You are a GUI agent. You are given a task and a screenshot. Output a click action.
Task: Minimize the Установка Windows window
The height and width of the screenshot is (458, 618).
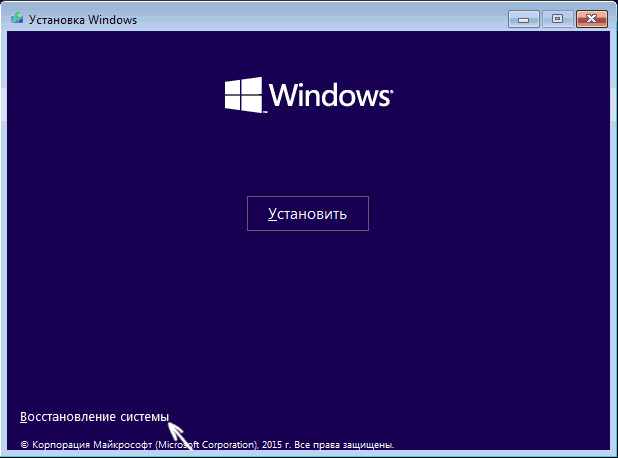click(524, 18)
